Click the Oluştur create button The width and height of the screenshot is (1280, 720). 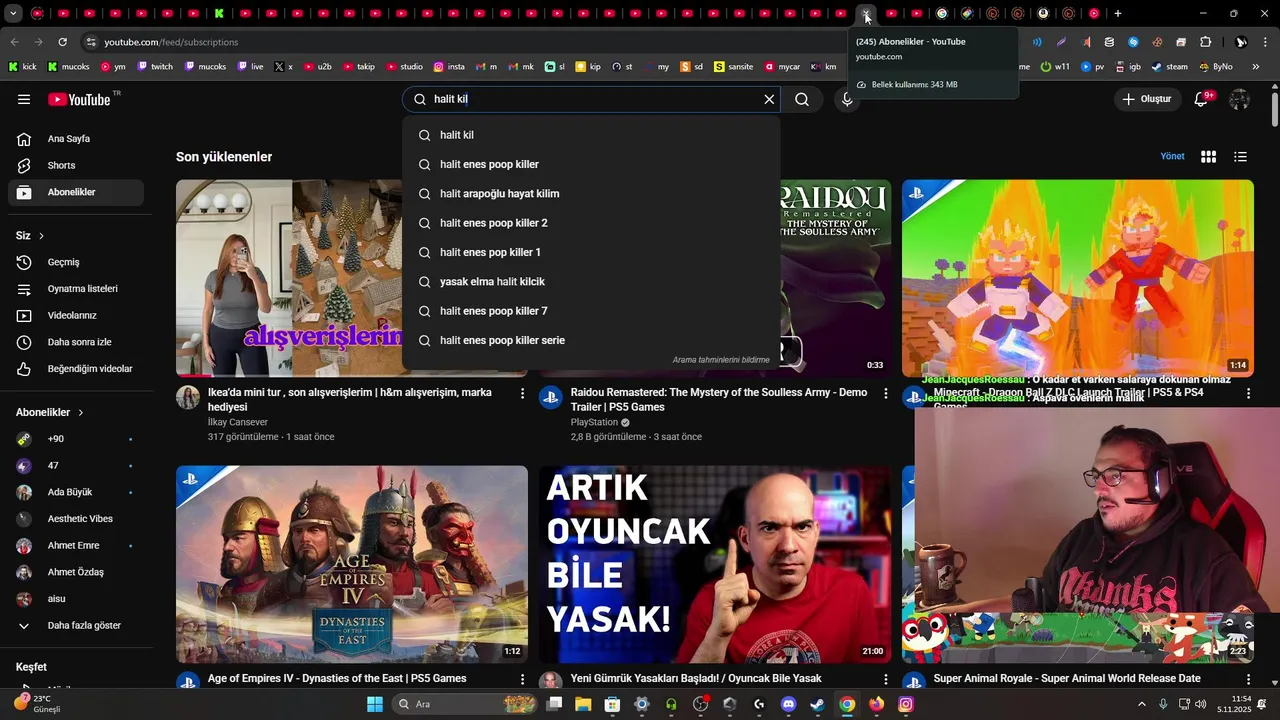[x=1146, y=99]
